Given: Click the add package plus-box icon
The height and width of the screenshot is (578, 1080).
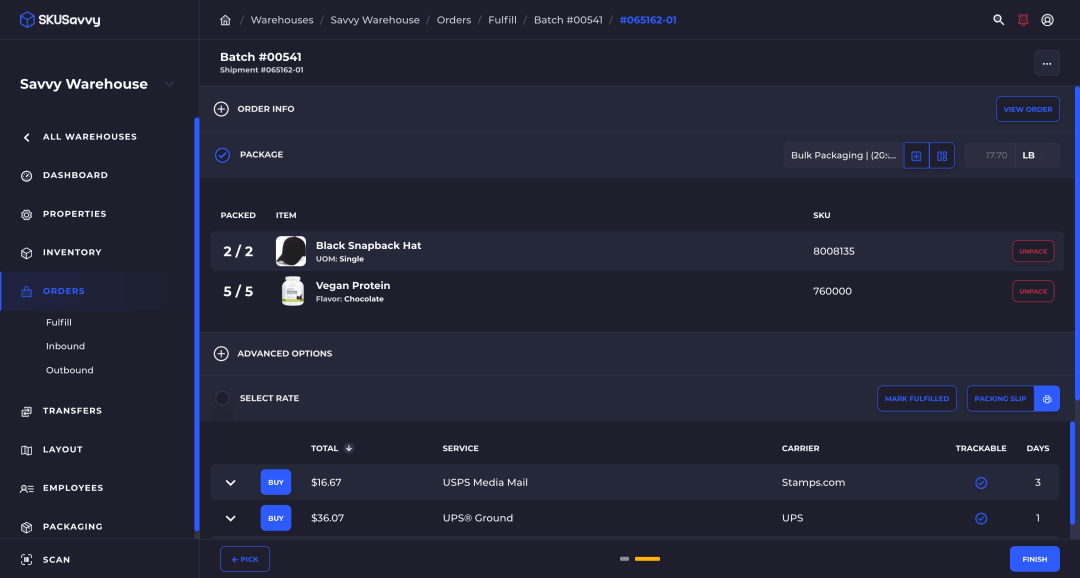Looking at the screenshot, I should click(x=916, y=156).
